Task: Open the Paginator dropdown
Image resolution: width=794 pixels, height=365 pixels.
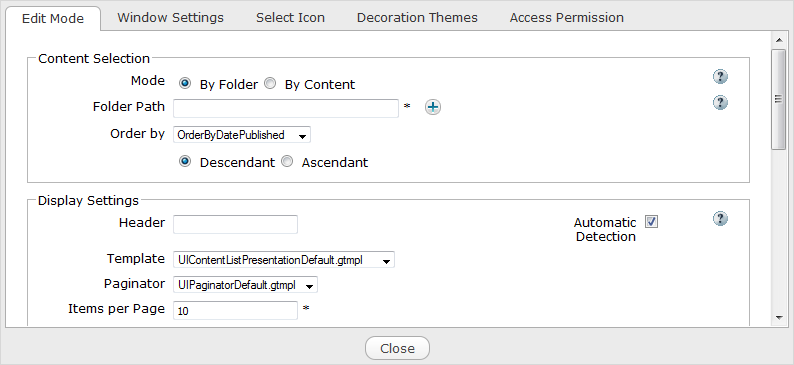Action: pos(245,285)
